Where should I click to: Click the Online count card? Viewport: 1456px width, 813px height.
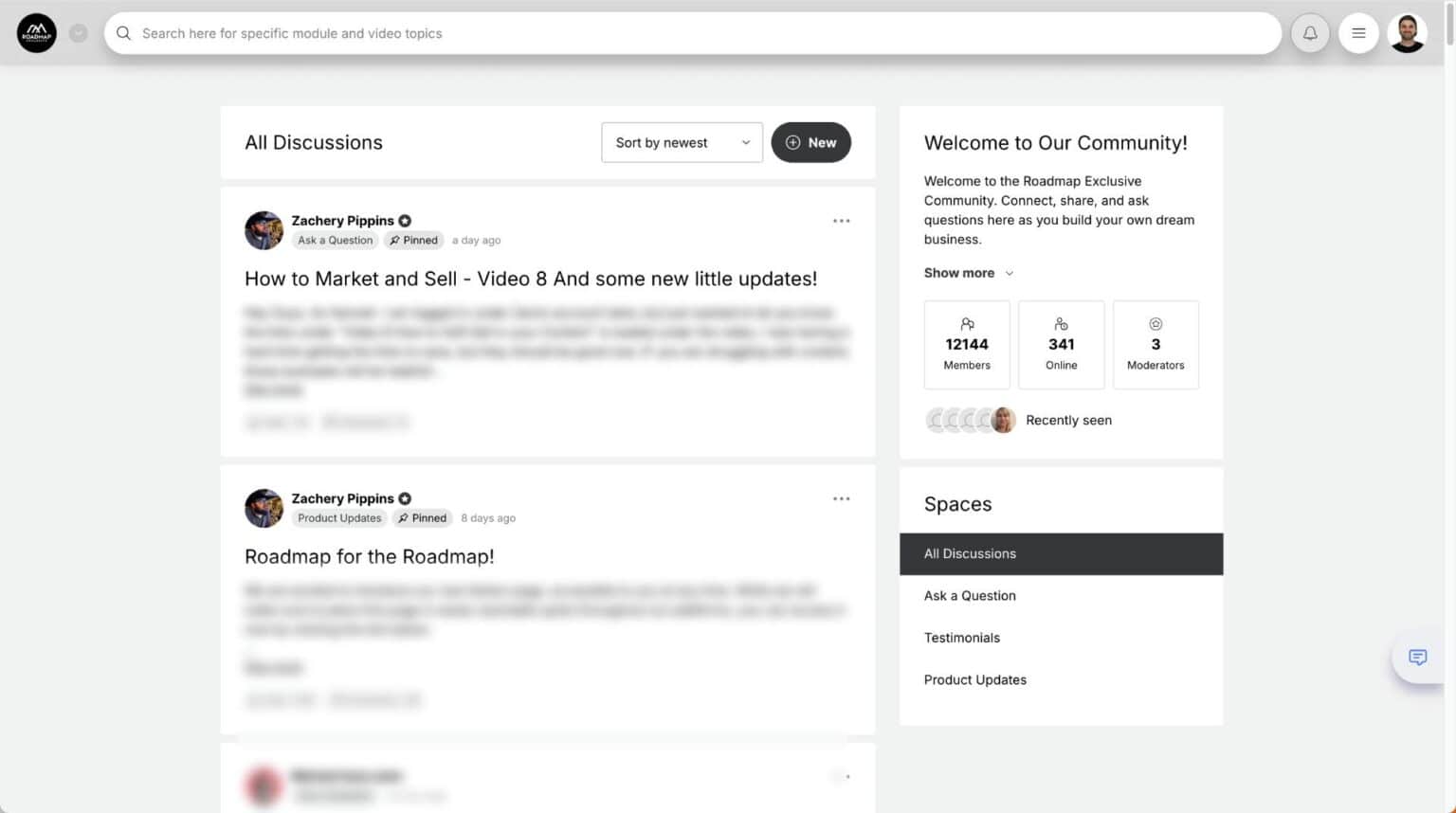(1061, 345)
